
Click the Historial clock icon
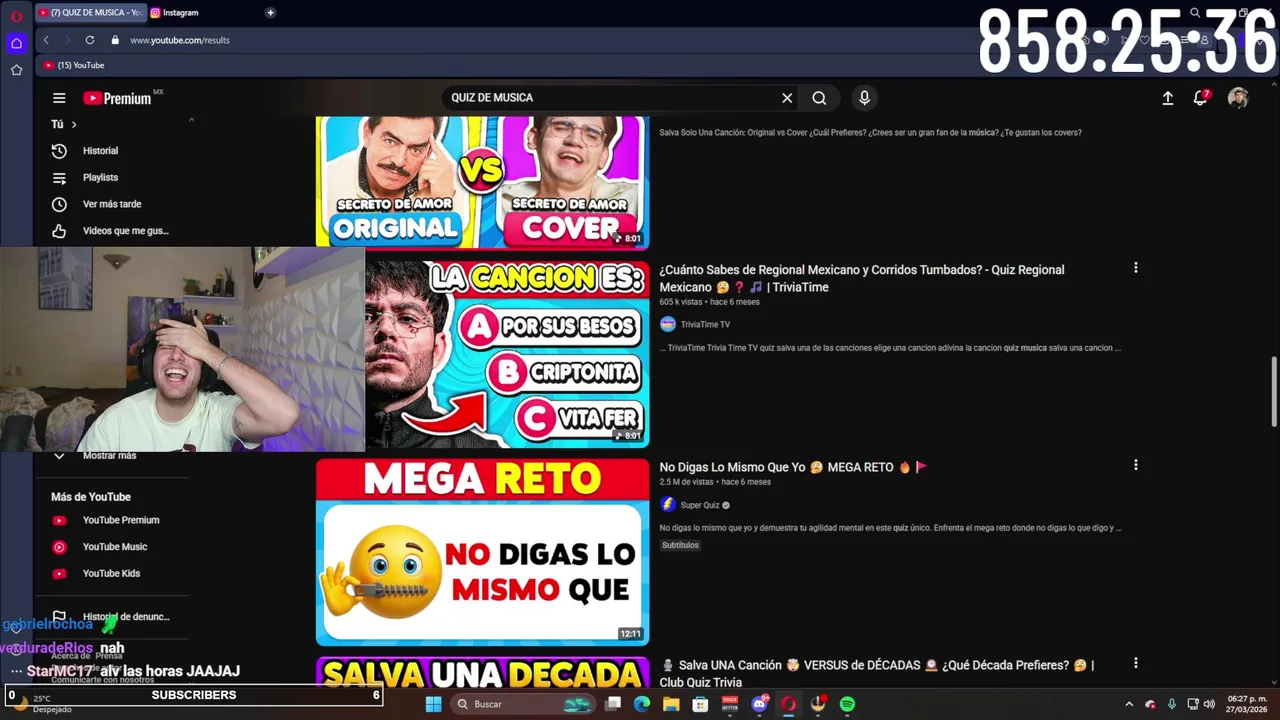(59, 151)
